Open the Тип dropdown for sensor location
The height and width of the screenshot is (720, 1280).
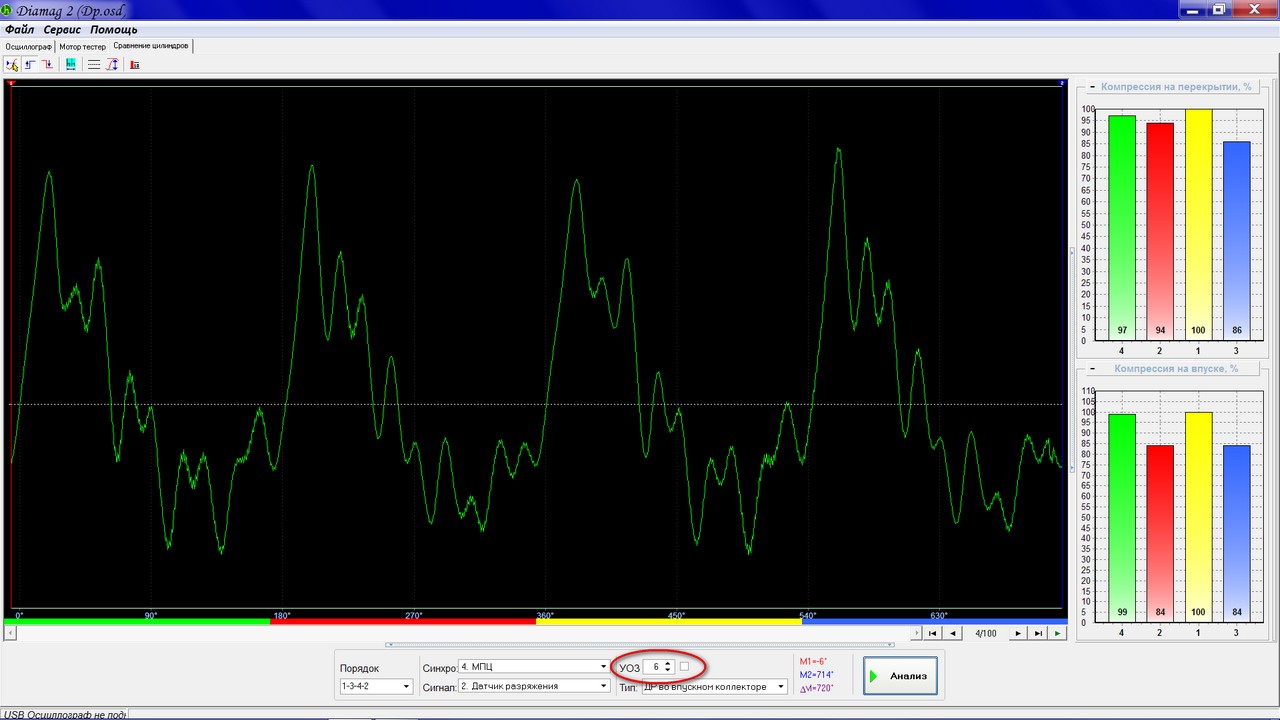point(714,687)
